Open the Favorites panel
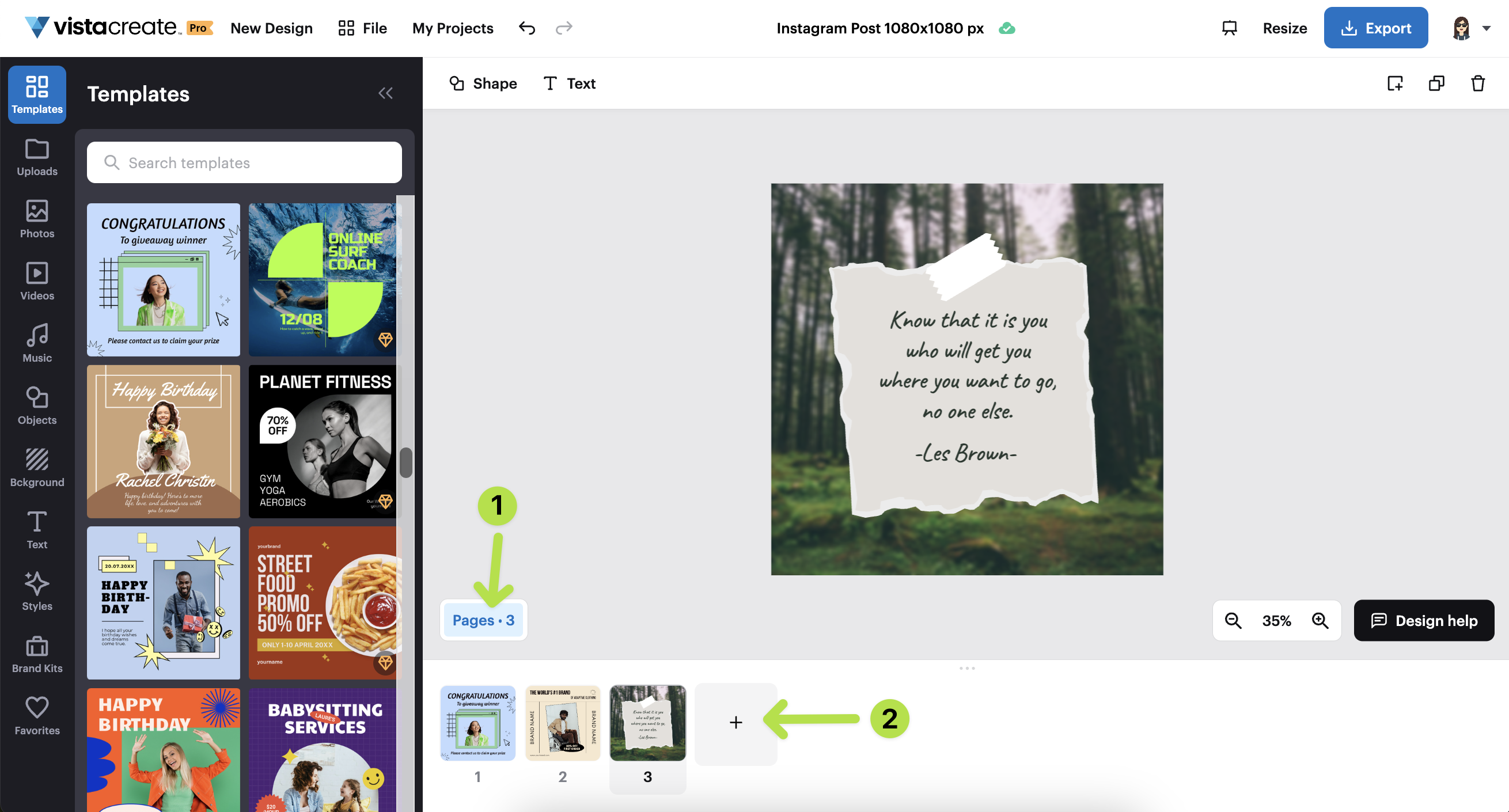The width and height of the screenshot is (1509, 812). click(x=37, y=716)
